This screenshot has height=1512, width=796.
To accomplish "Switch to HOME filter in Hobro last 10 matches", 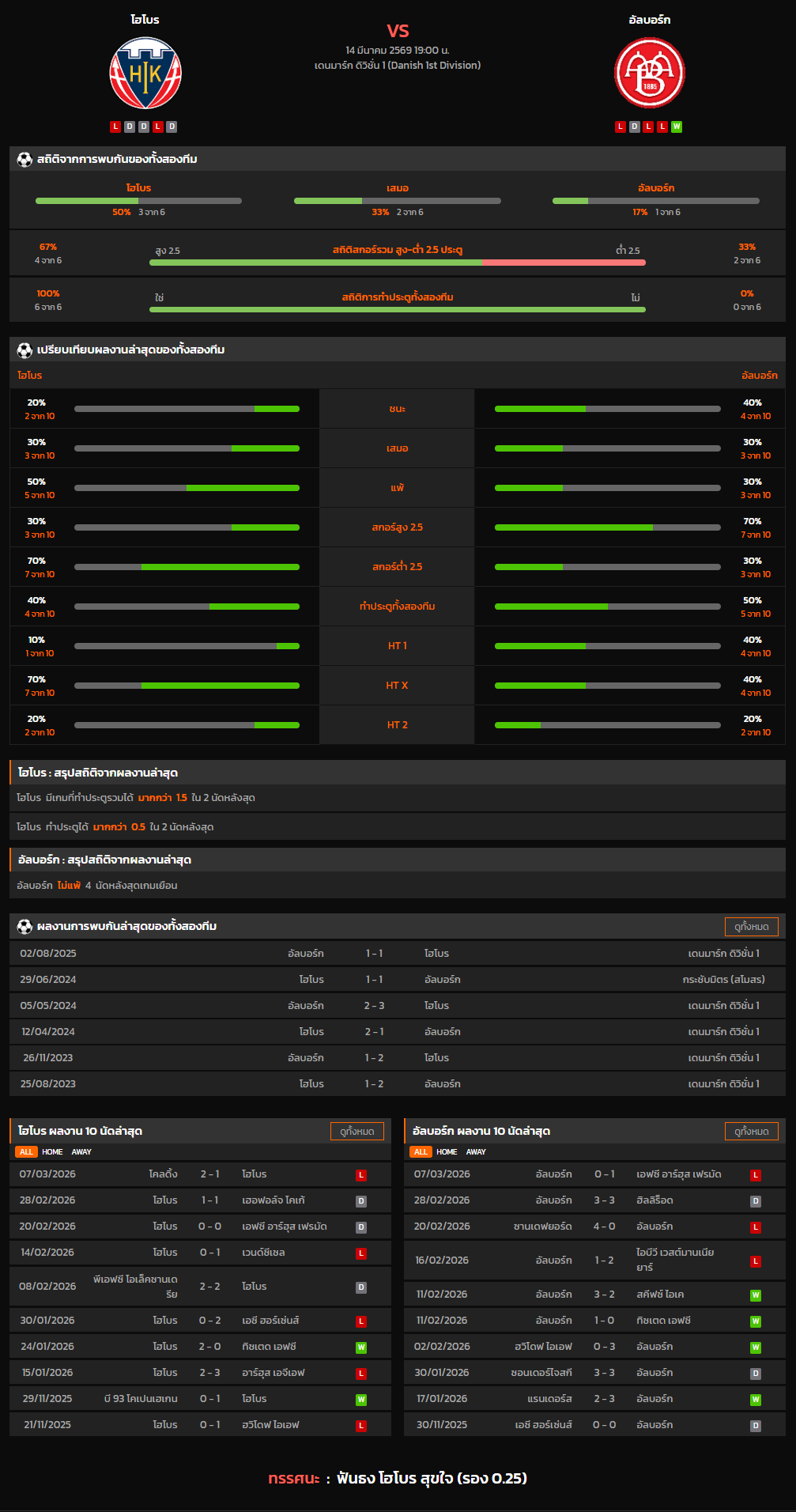I will [52, 1152].
